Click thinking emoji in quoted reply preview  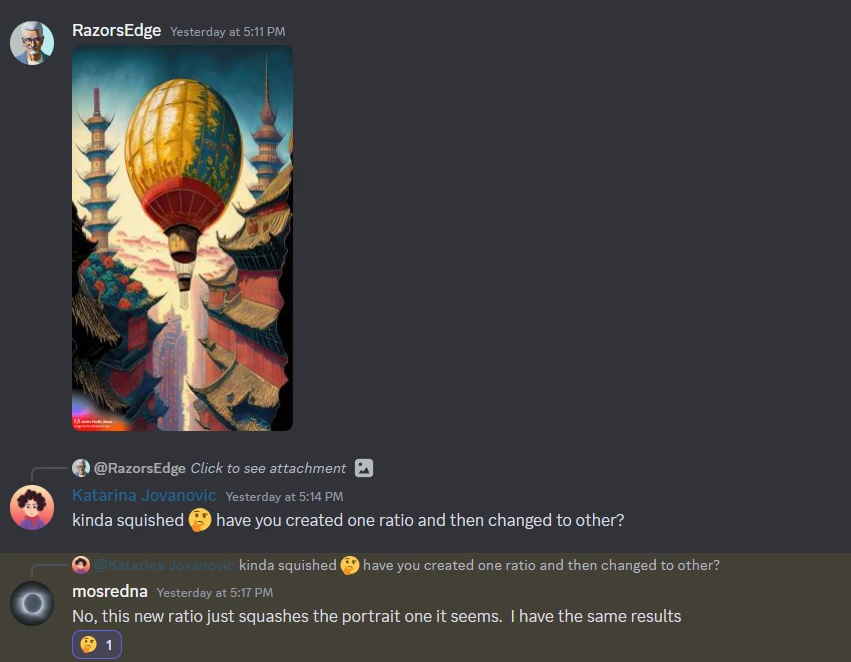click(x=350, y=565)
